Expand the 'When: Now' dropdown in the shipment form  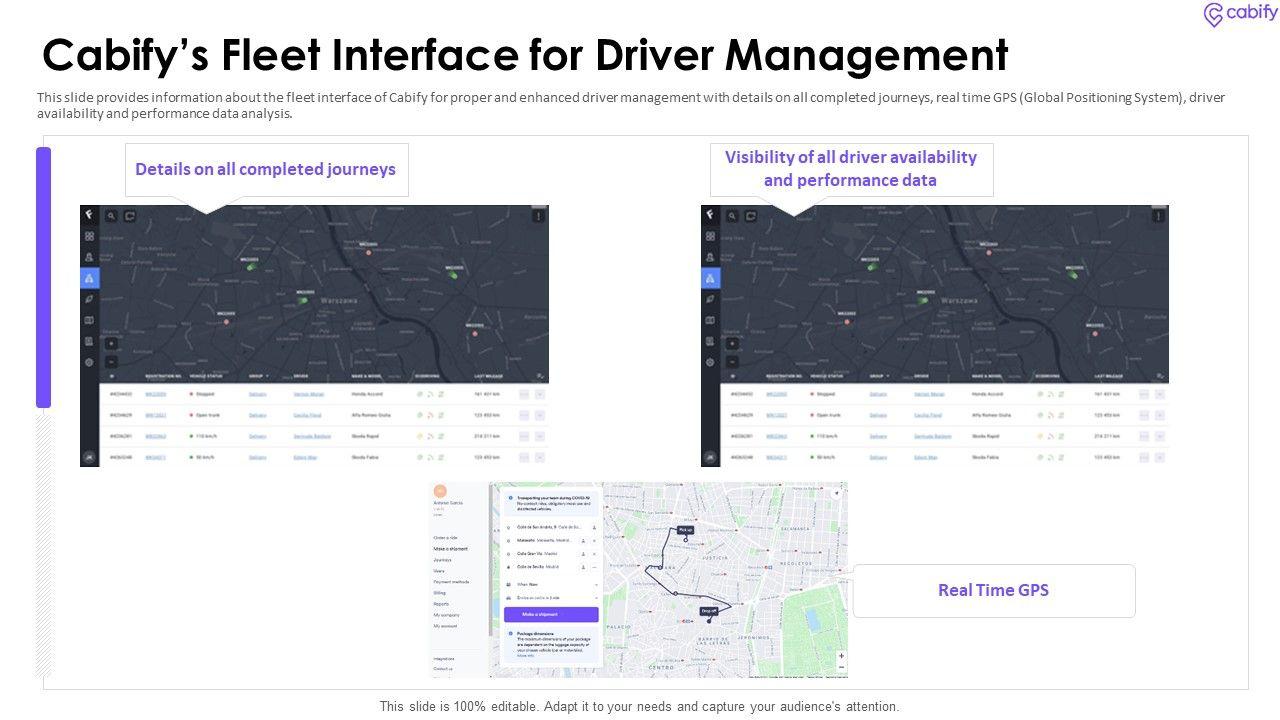point(551,584)
